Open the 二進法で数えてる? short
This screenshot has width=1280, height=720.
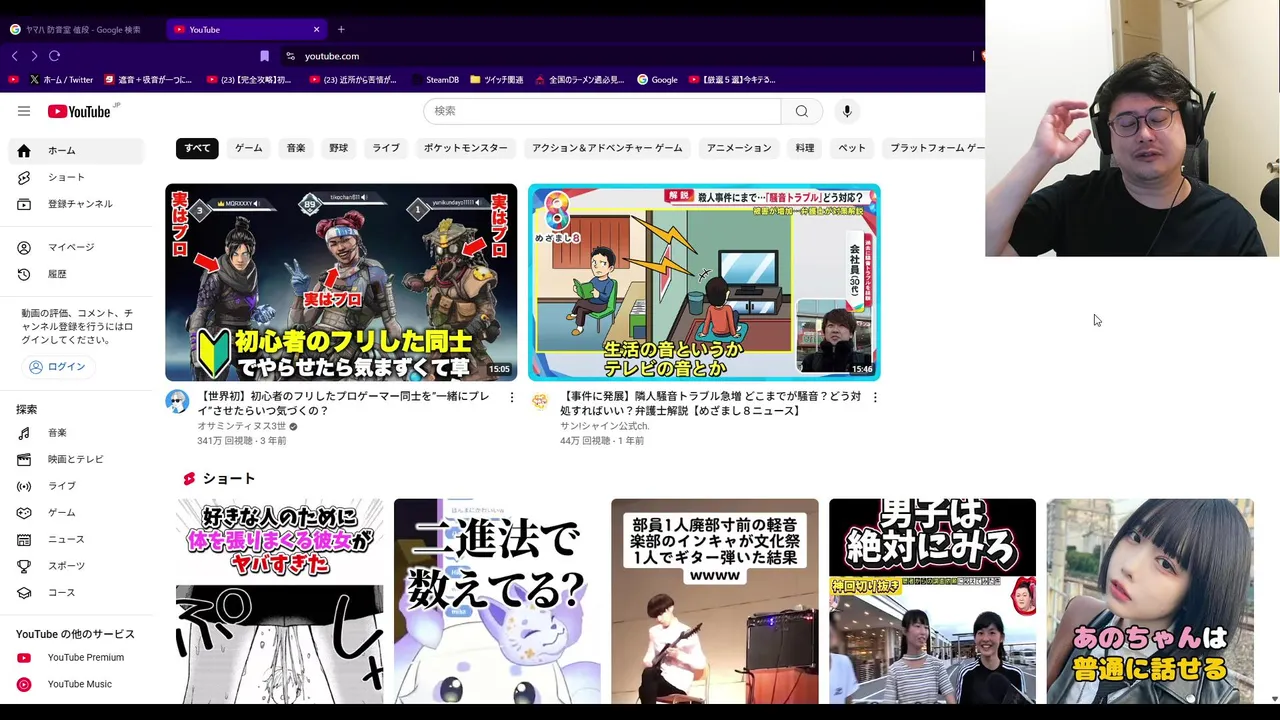pyautogui.click(x=497, y=601)
